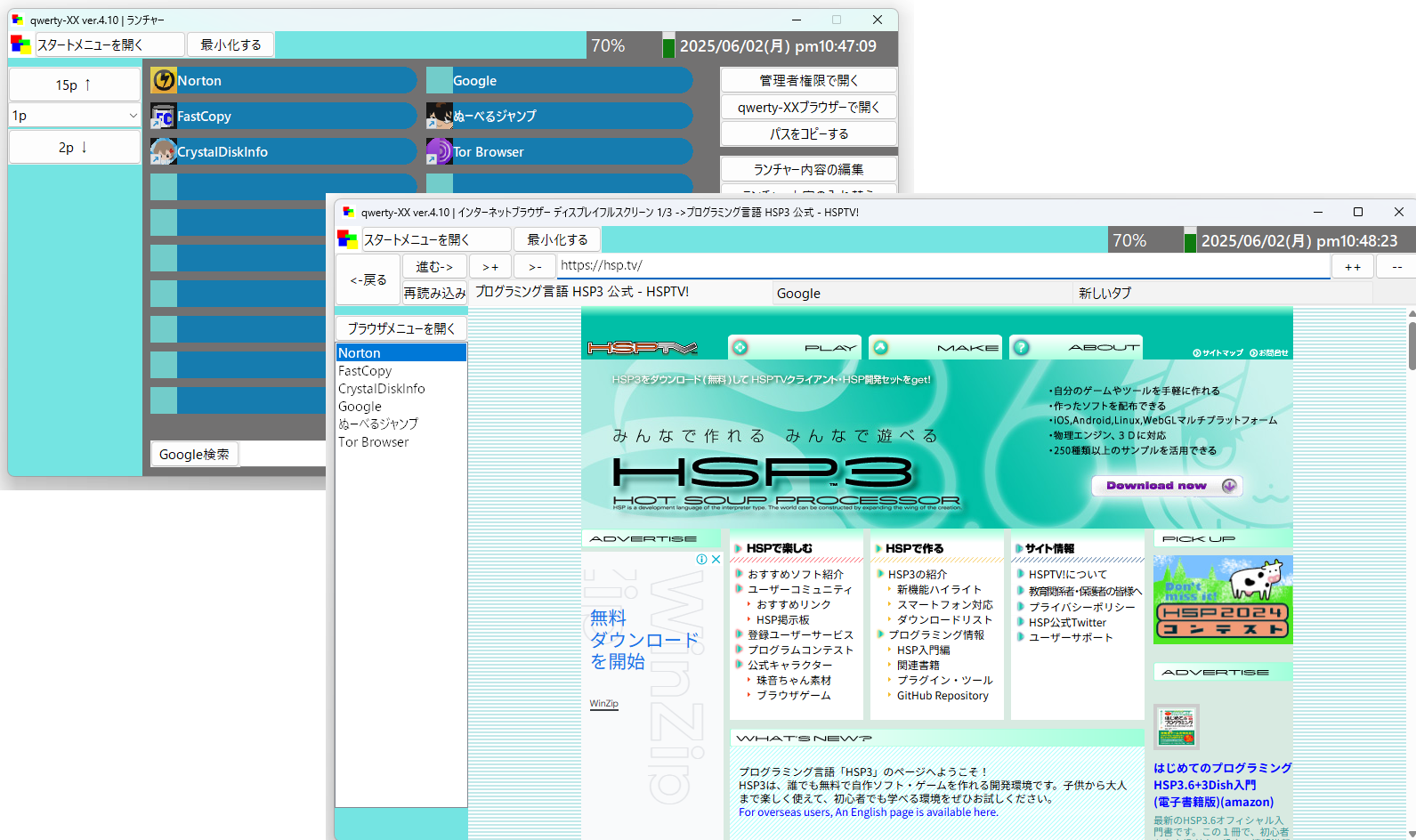Go forward with the 進む-> button
1416x840 pixels.
pyautogui.click(x=434, y=266)
